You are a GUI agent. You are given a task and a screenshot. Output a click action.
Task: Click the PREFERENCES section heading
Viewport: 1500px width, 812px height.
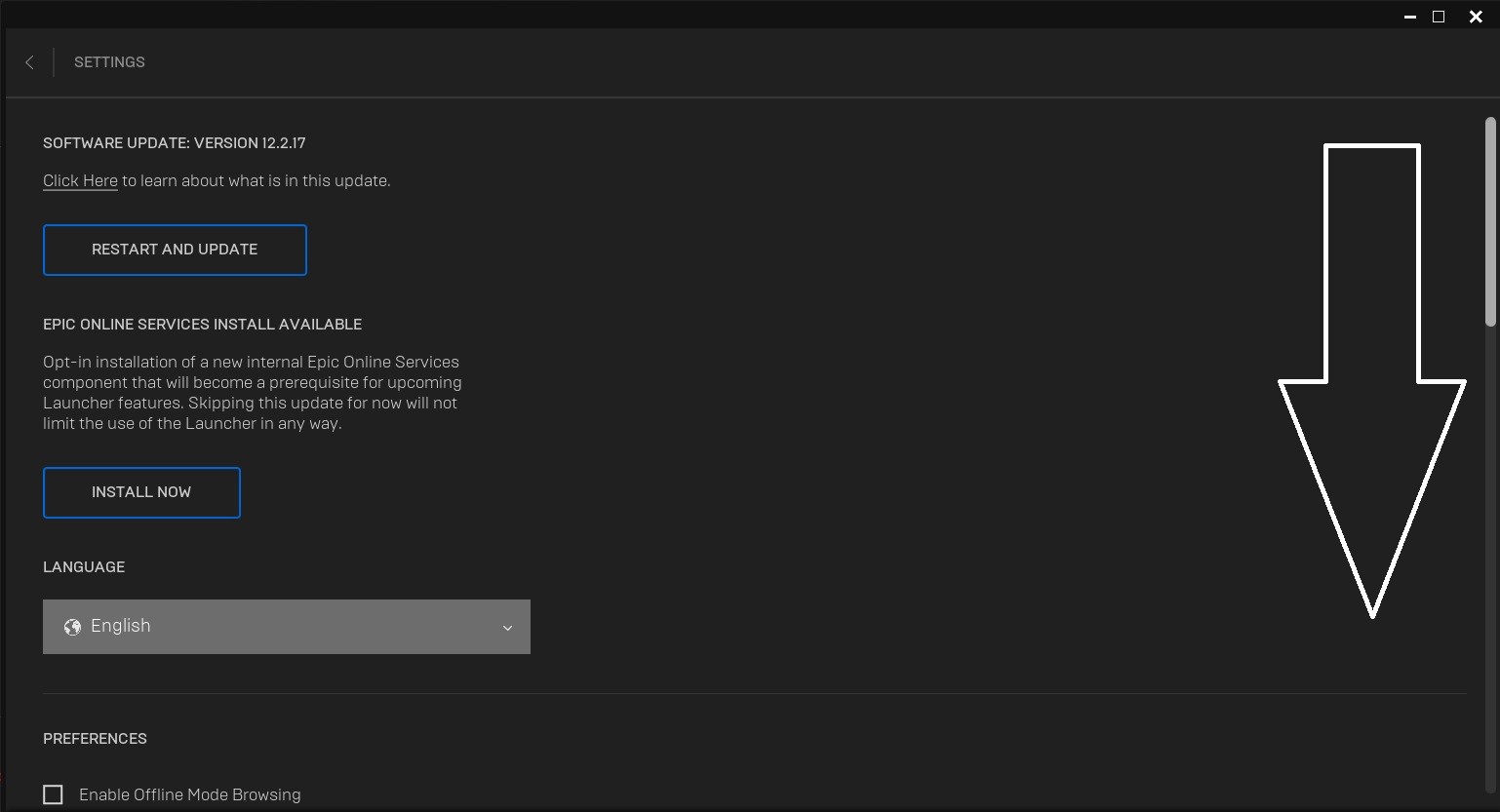coord(95,738)
